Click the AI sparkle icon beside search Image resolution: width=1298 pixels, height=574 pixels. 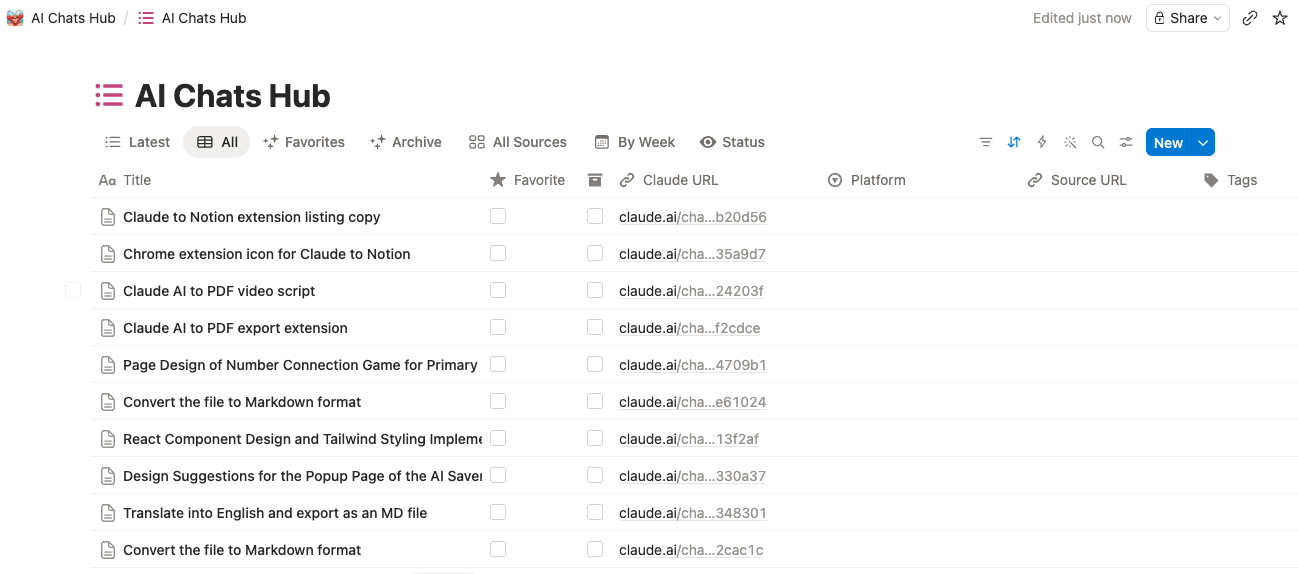(1070, 142)
